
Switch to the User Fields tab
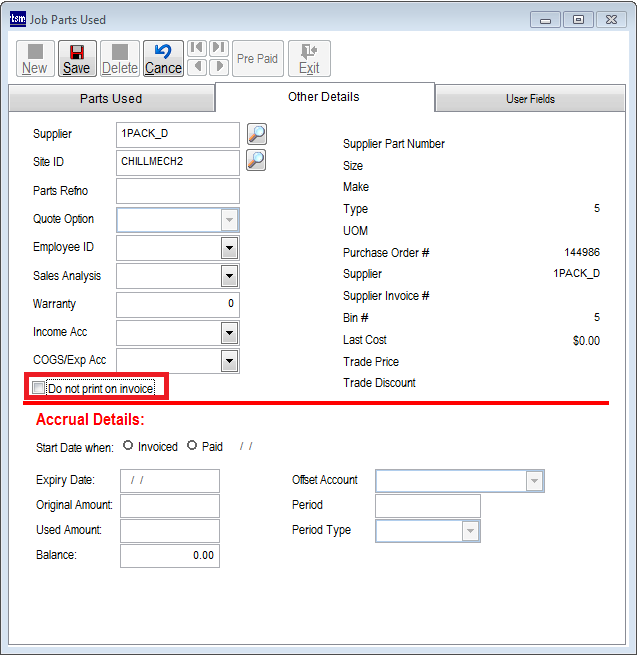(530, 99)
